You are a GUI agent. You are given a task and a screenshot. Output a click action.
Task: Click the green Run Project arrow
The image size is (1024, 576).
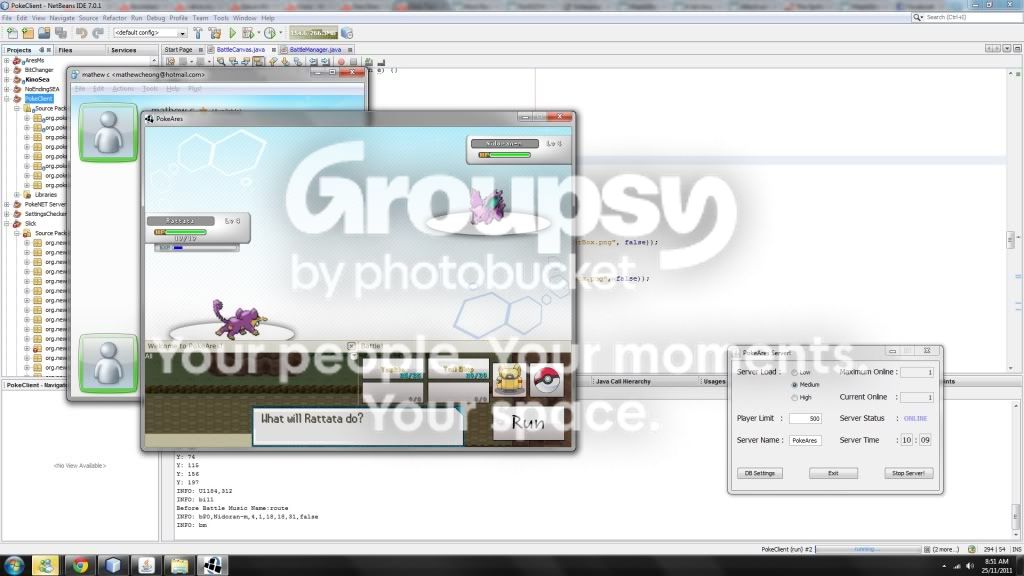[x=232, y=33]
